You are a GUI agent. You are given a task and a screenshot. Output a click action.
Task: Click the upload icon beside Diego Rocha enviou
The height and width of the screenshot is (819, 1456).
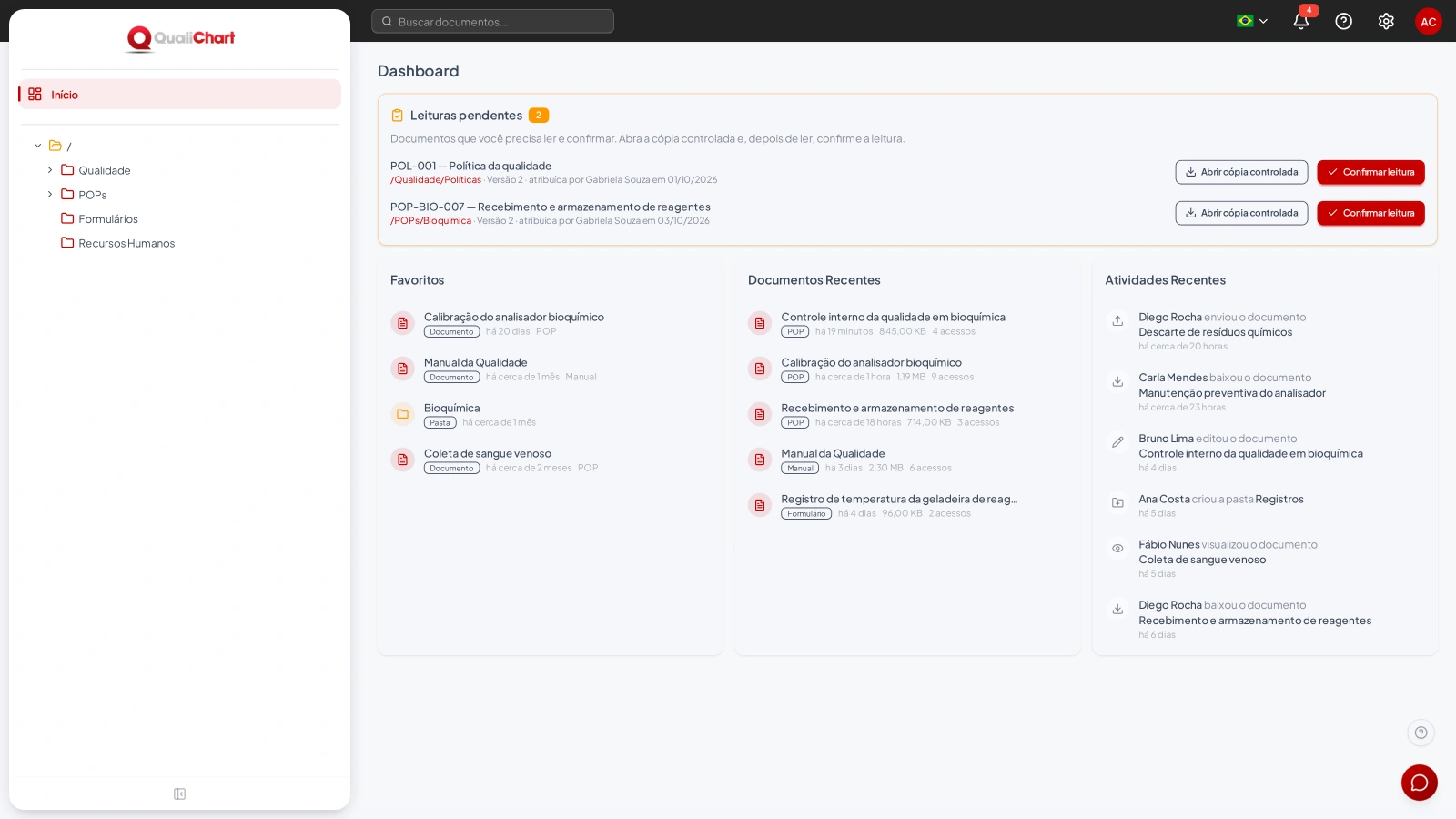pos(1117,320)
